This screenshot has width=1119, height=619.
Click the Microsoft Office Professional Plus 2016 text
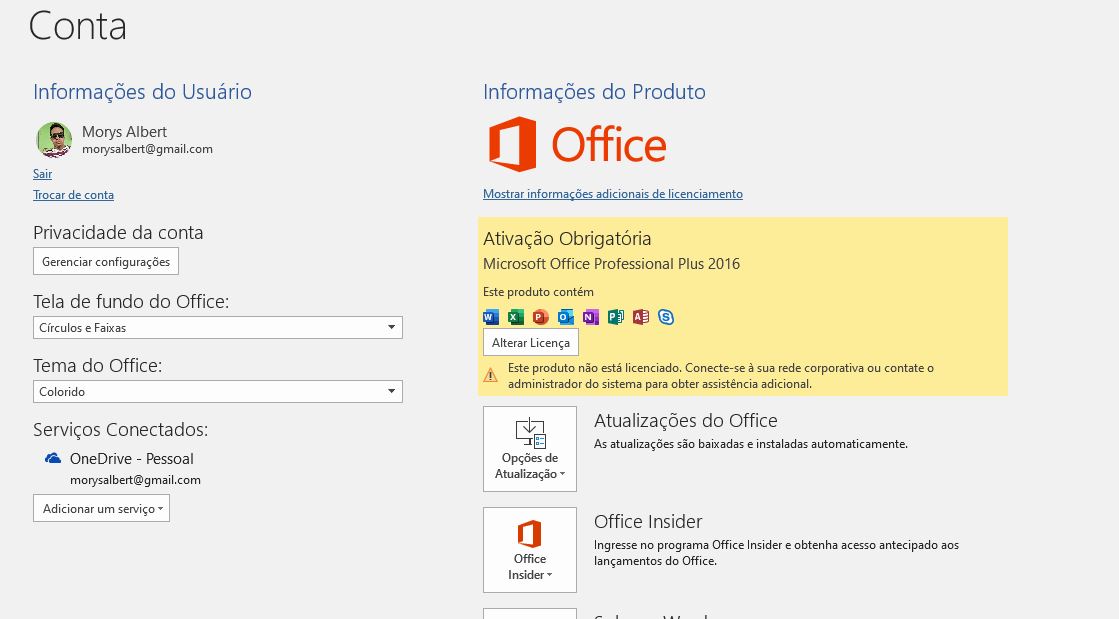(612, 263)
